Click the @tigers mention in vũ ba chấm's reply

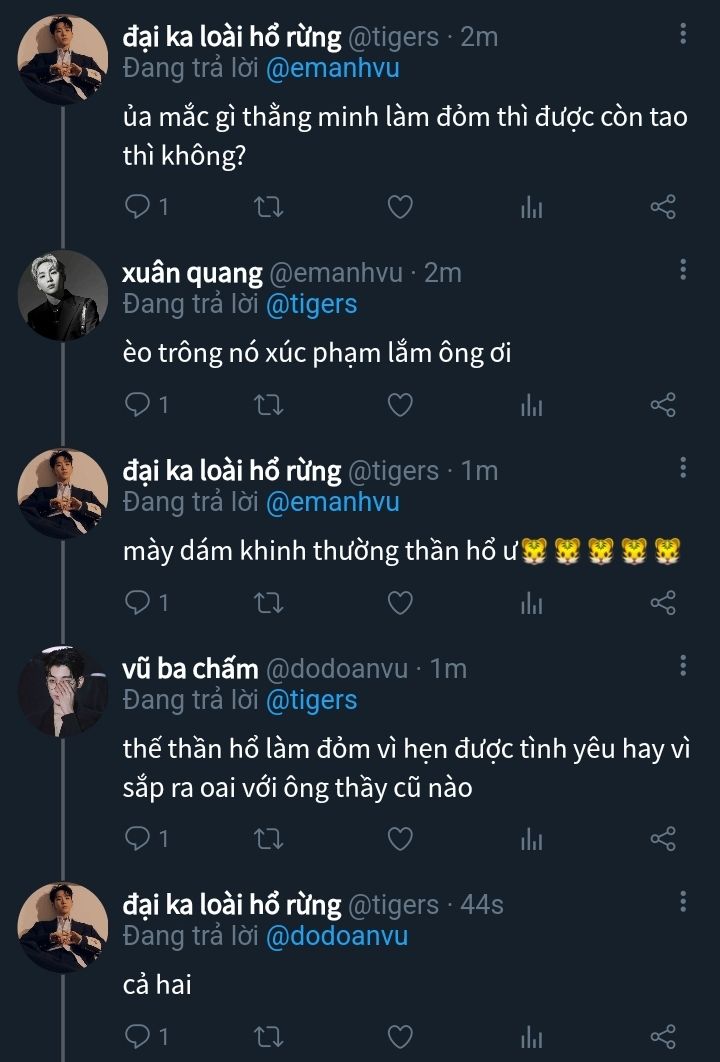pos(311,701)
